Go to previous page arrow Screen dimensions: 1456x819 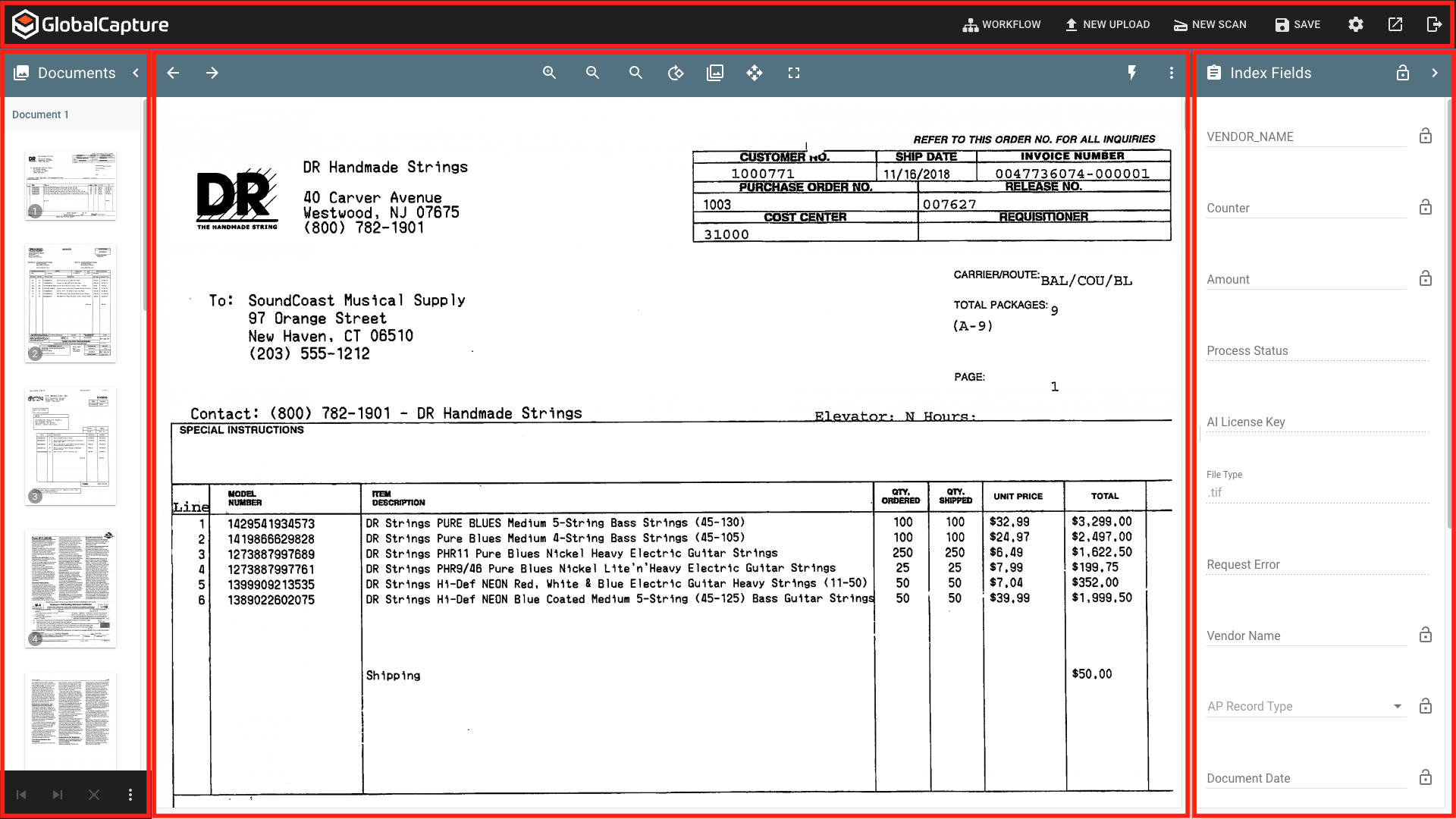point(173,73)
